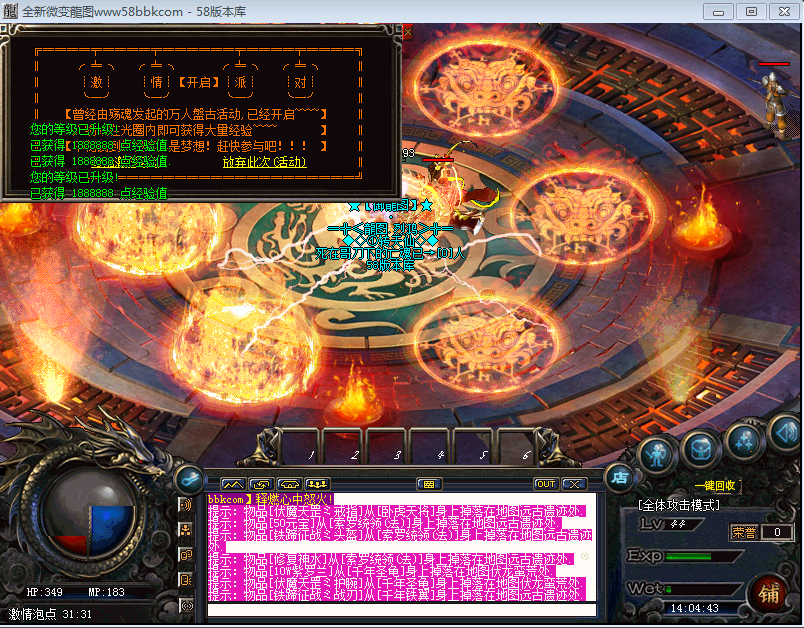The height and width of the screenshot is (628, 804).
Task: Toggle the private message chat channel icon
Action: click(186, 555)
